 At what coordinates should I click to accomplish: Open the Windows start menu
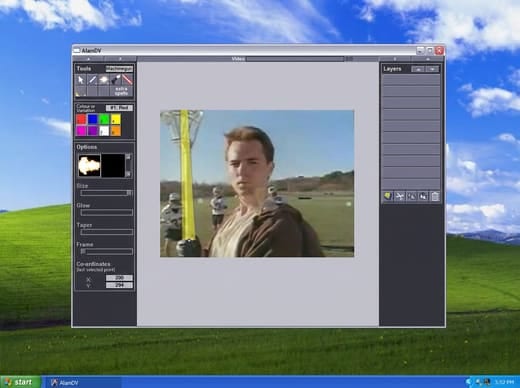coord(20,382)
